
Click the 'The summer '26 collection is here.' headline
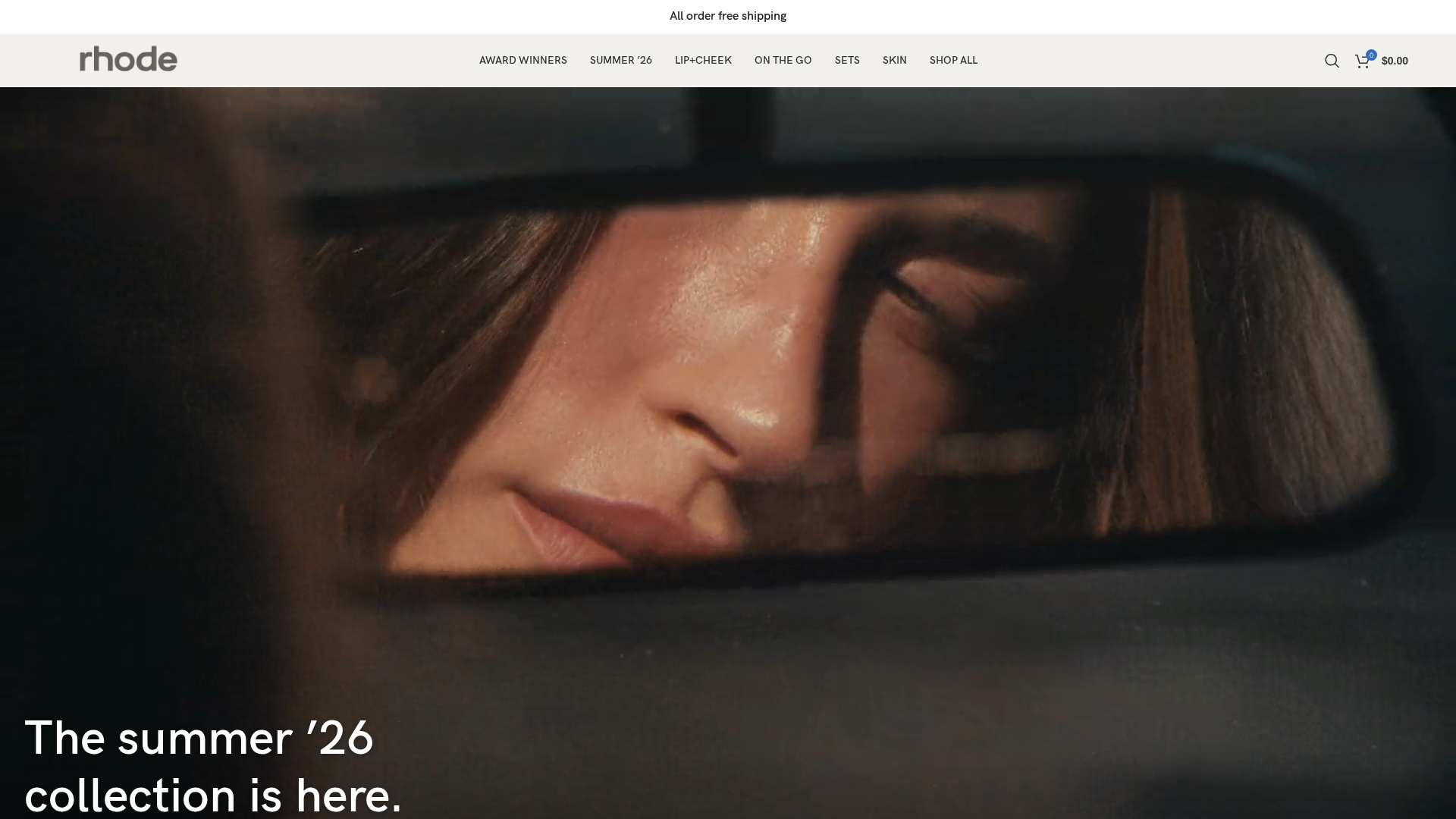point(213,766)
